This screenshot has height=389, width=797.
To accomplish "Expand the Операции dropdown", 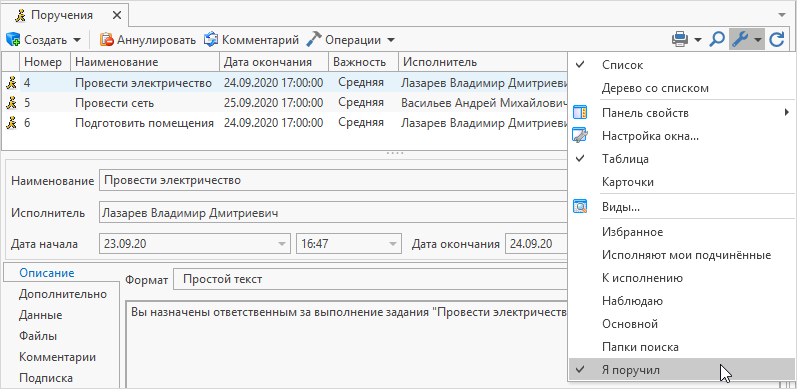I will tap(390, 40).
